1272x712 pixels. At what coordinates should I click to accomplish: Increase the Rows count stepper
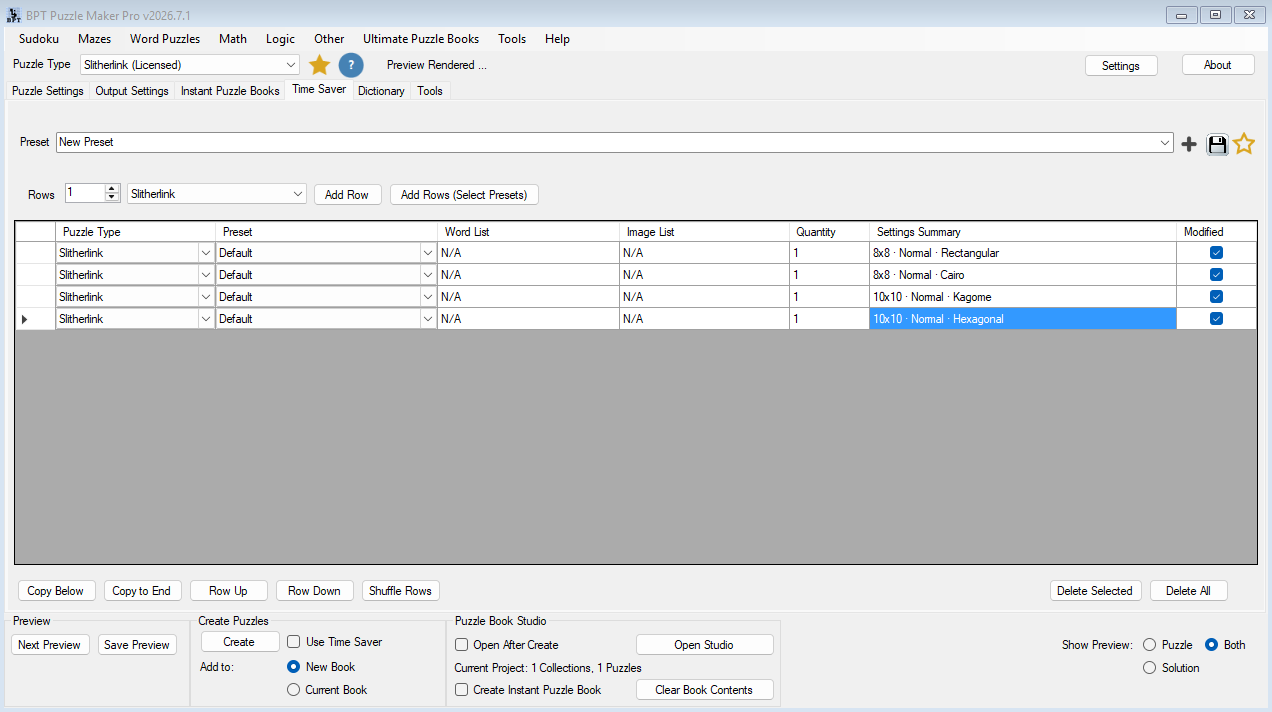pos(112,189)
